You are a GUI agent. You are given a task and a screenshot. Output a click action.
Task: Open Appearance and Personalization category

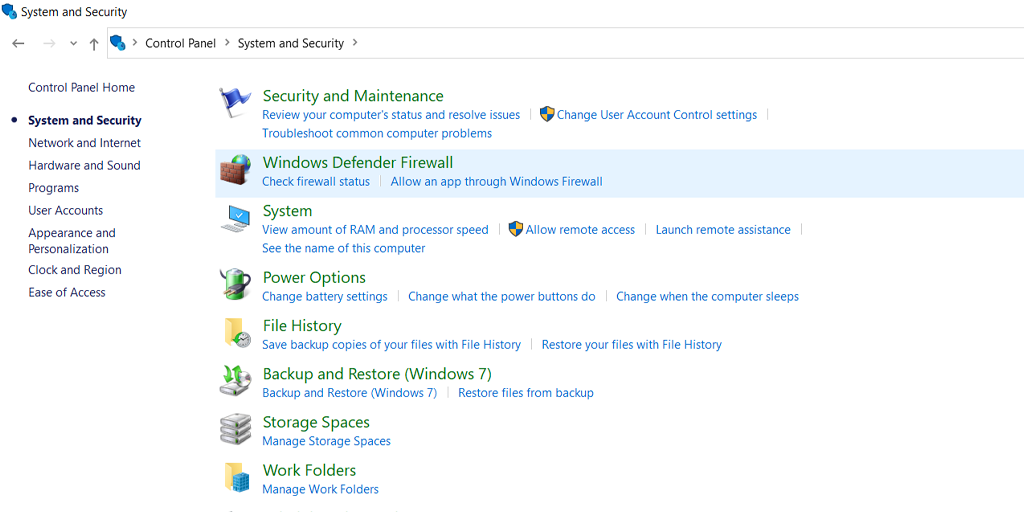(72, 240)
